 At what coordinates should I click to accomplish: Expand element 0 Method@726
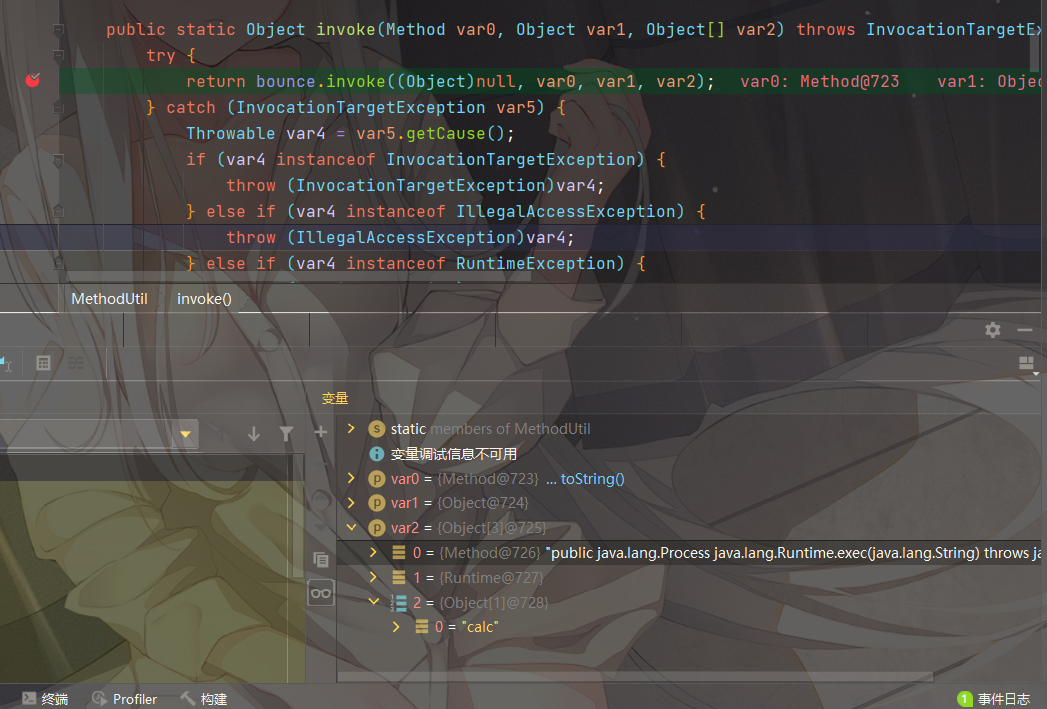click(373, 552)
